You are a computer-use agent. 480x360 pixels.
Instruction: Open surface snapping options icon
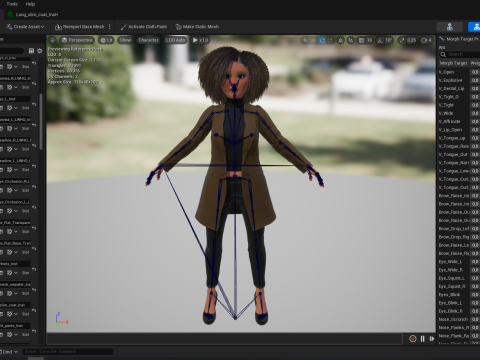coord(351,40)
